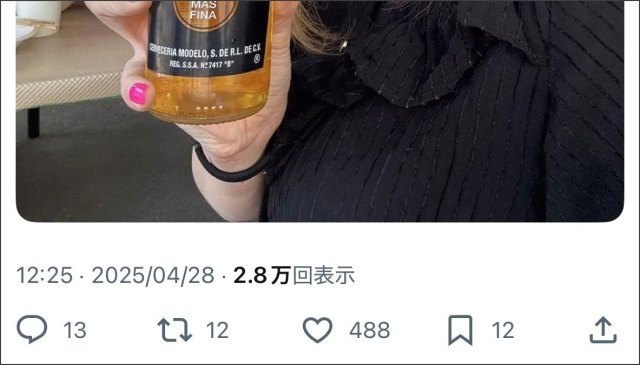Click the MAS FINA bottle label in photo
This screenshot has height=365, width=640.
tap(203, 10)
